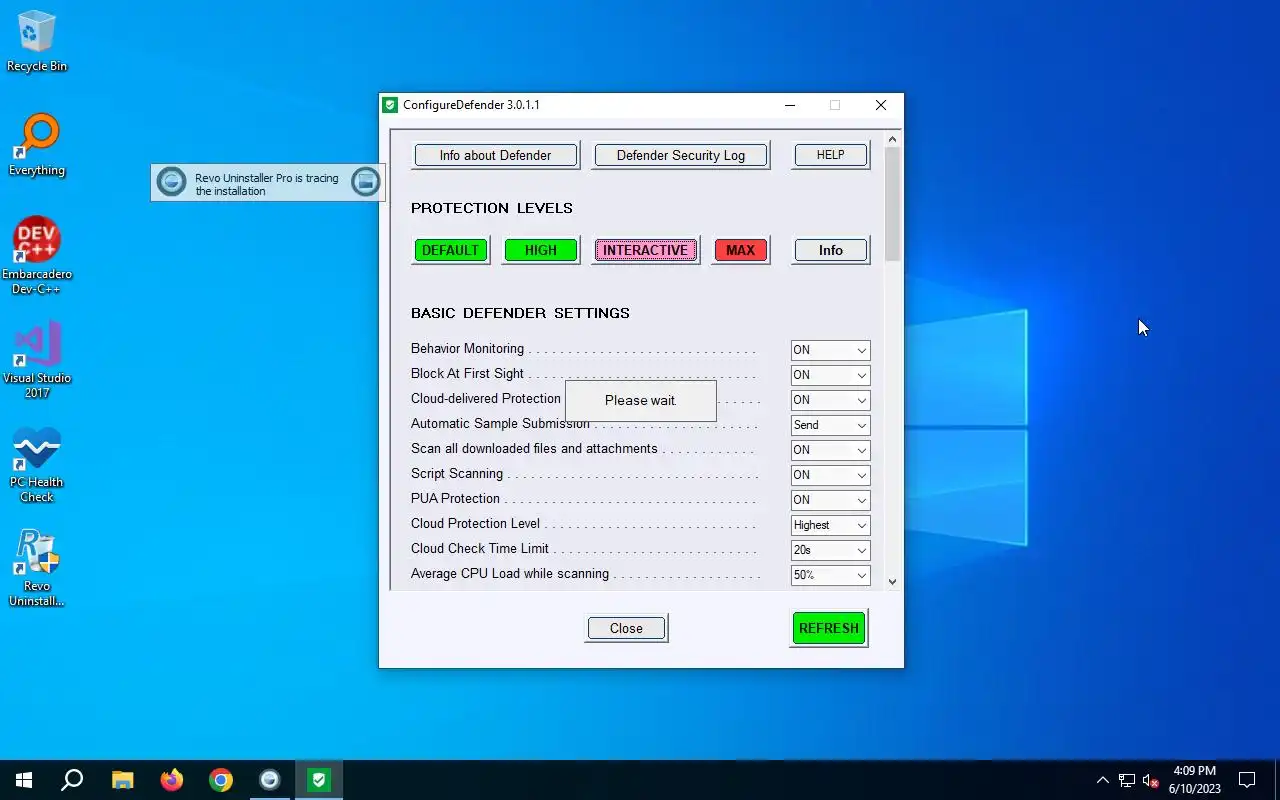Click Please wait message box
The height and width of the screenshot is (800, 1280).
pyautogui.click(x=641, y=400)
